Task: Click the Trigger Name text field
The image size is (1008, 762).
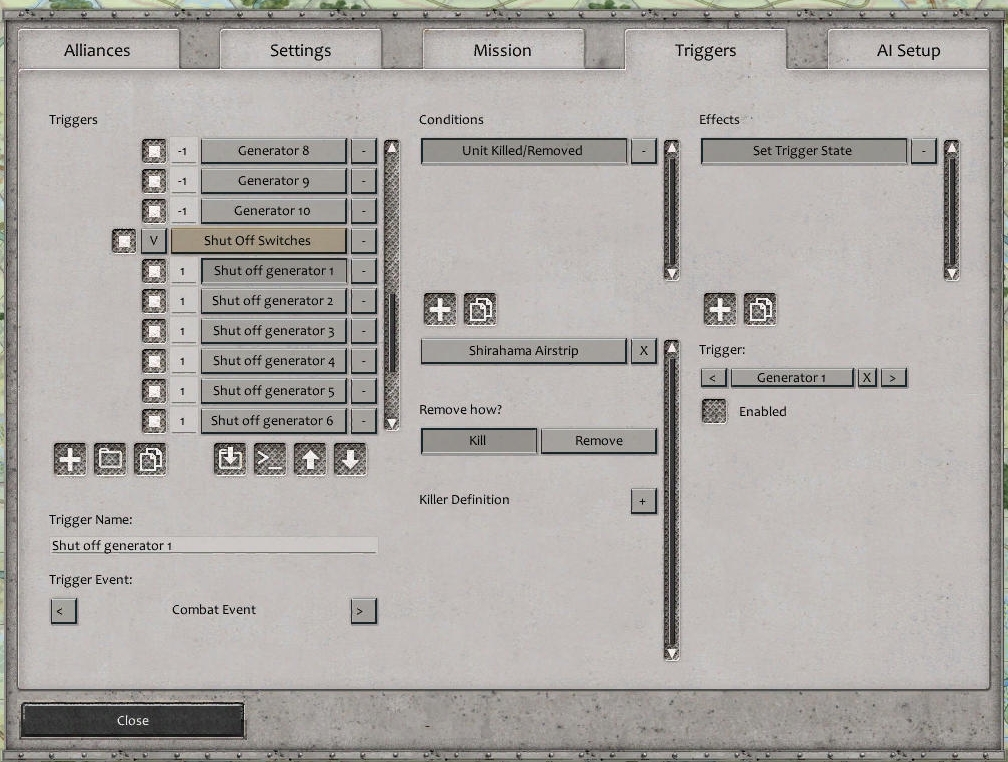Action: (213, 544)
